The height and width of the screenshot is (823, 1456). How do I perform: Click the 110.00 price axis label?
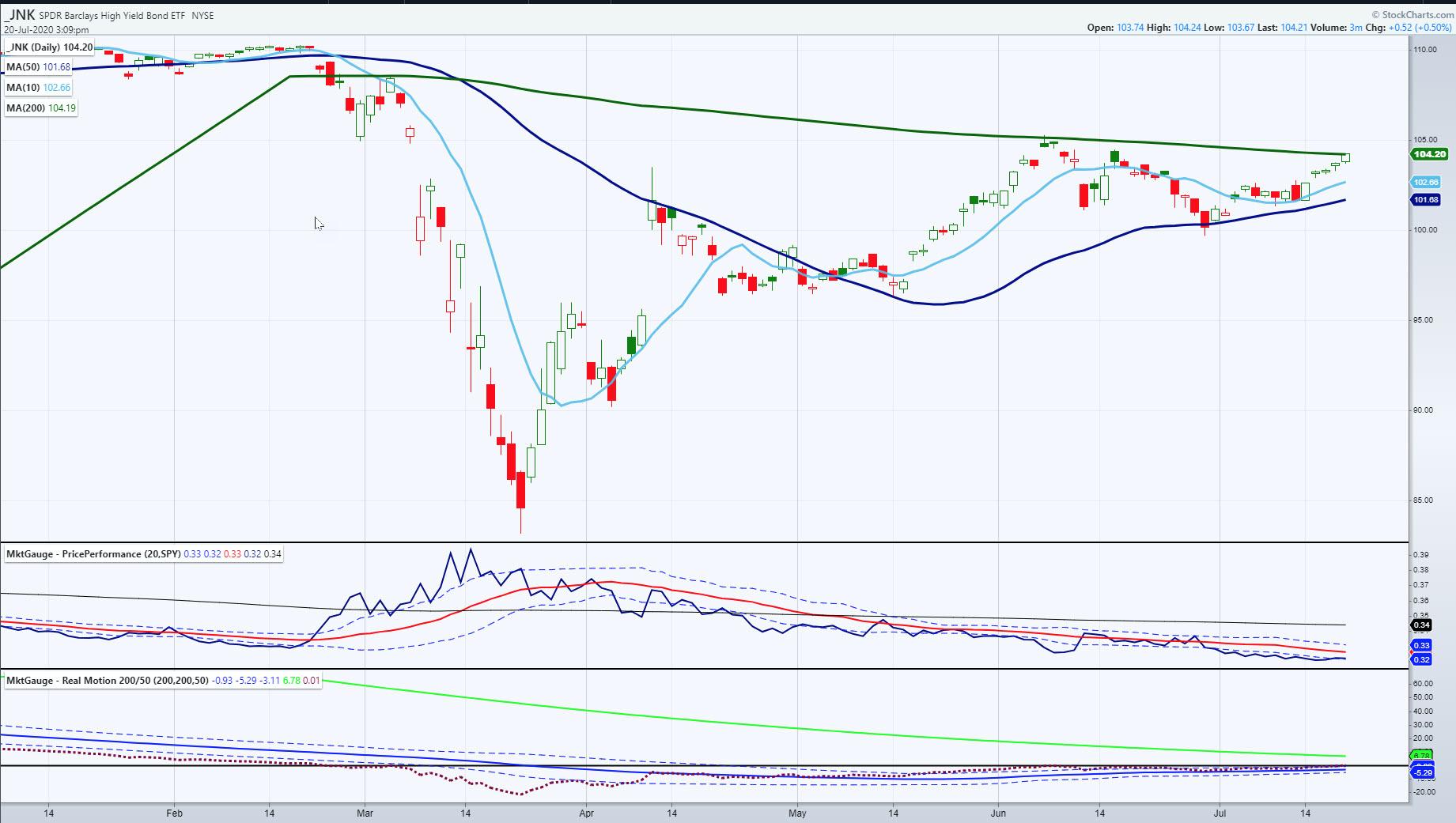pyautogui.click(x=1425, y=50)
